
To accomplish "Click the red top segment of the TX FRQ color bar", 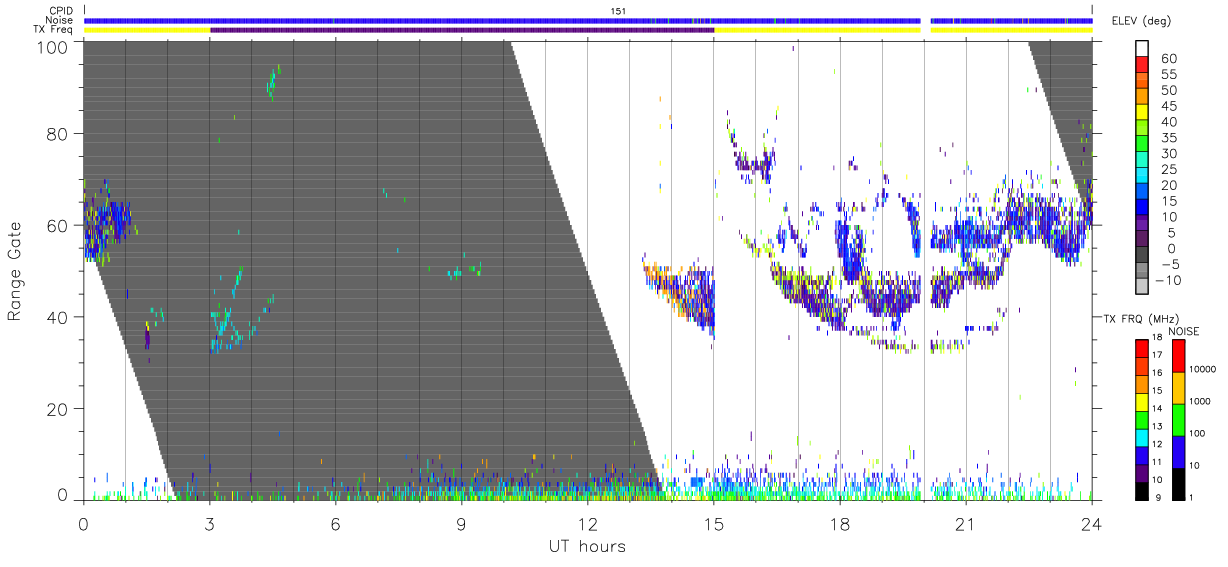I will [x=1141, y=348].
